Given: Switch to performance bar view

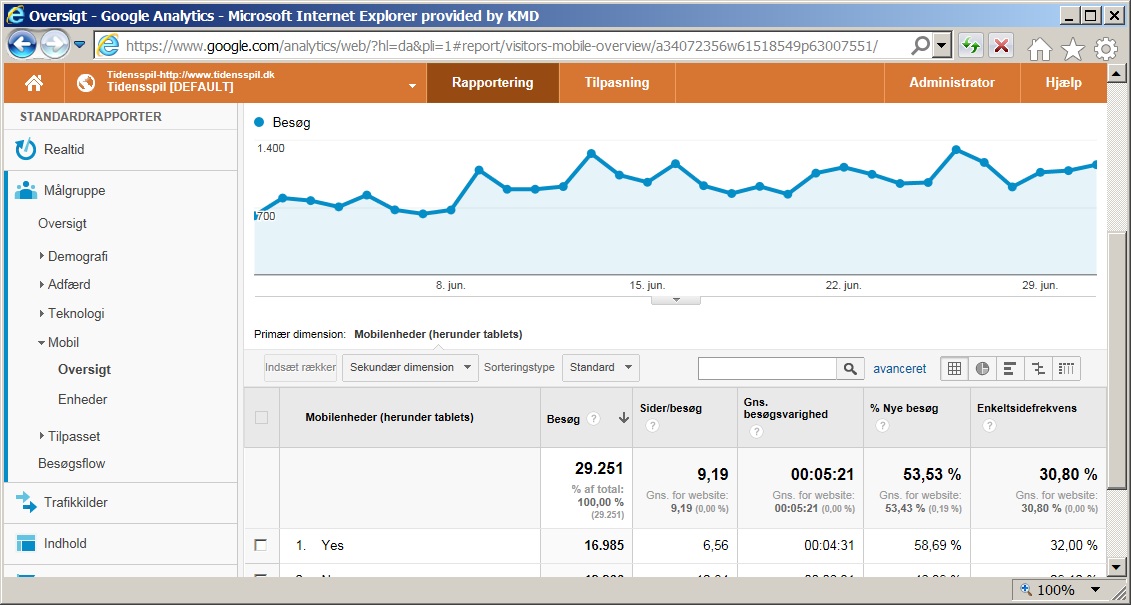Looking at the screenshot, I should (1010, 368).
